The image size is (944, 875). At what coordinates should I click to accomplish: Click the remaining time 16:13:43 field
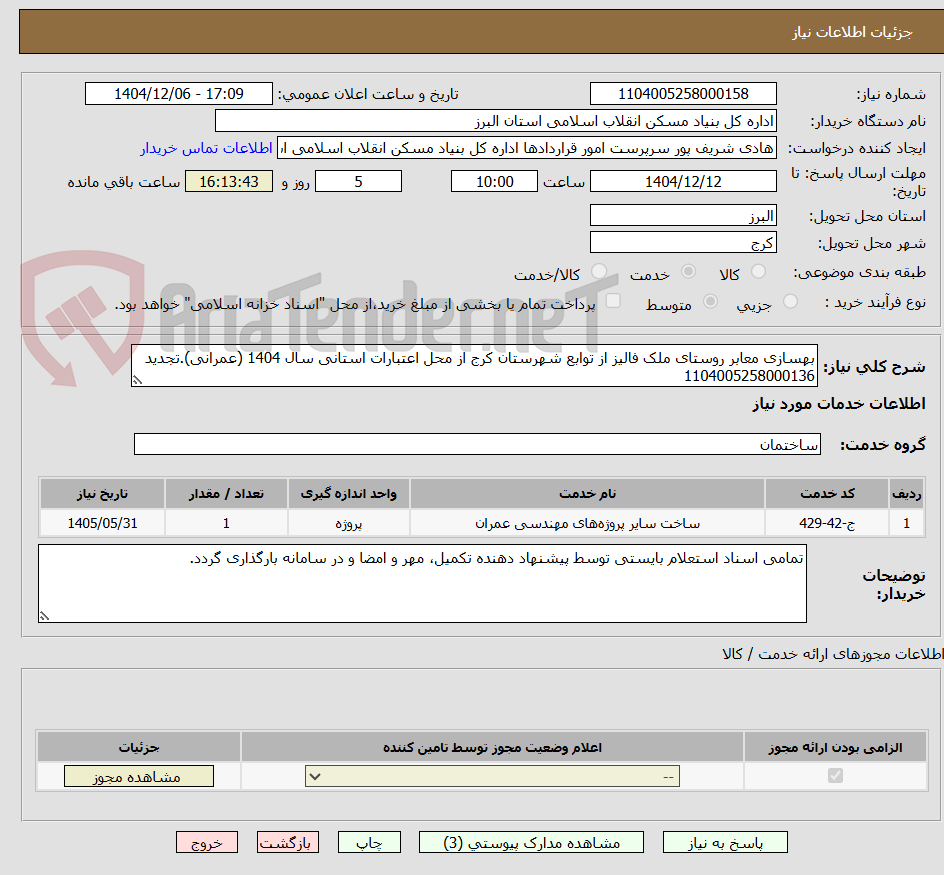[229, 181]
